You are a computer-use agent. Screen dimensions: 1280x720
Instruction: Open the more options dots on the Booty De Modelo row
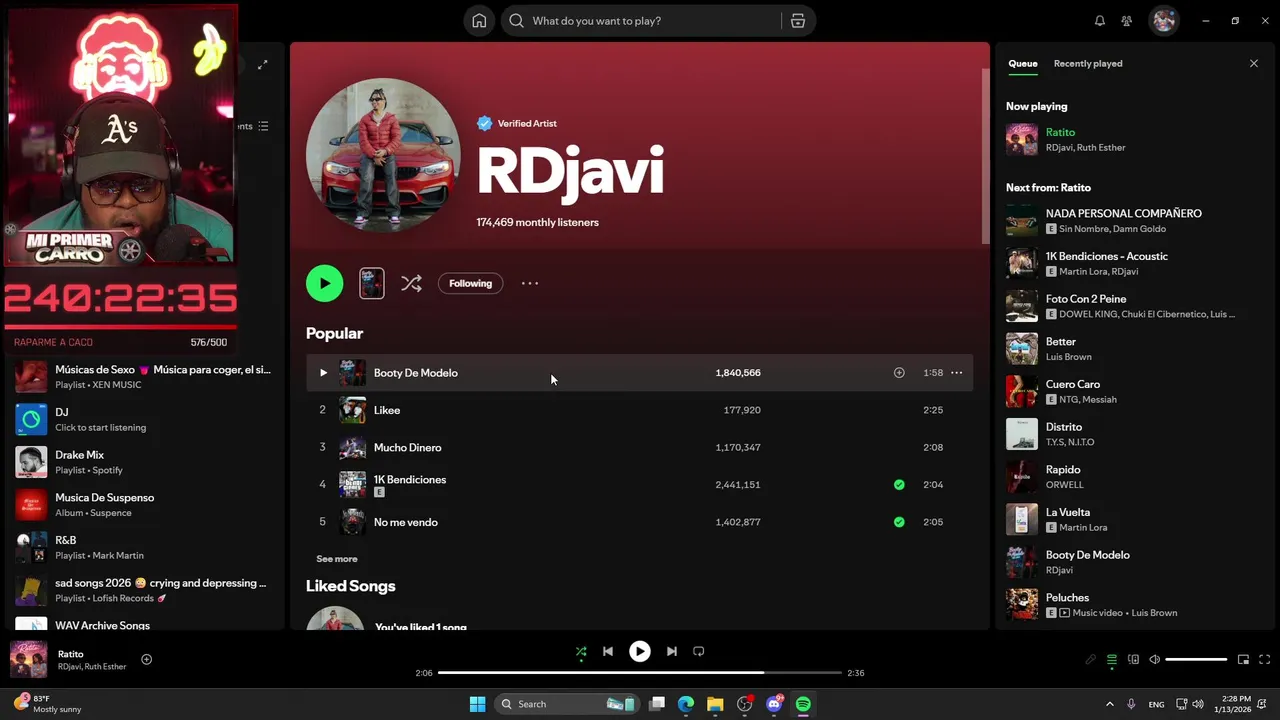[957, 373]
